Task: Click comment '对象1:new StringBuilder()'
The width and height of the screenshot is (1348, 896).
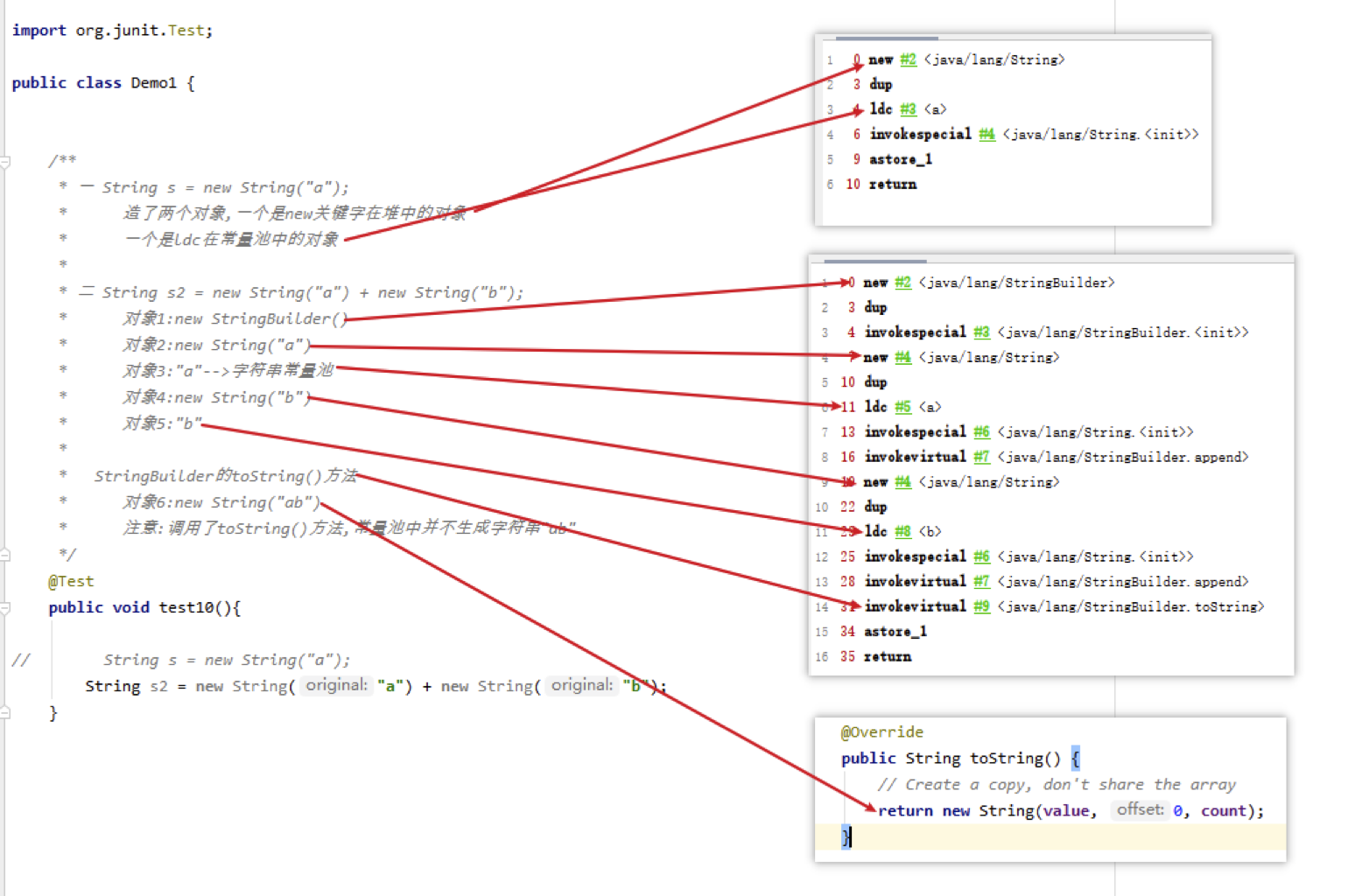Action: point(235,318)
